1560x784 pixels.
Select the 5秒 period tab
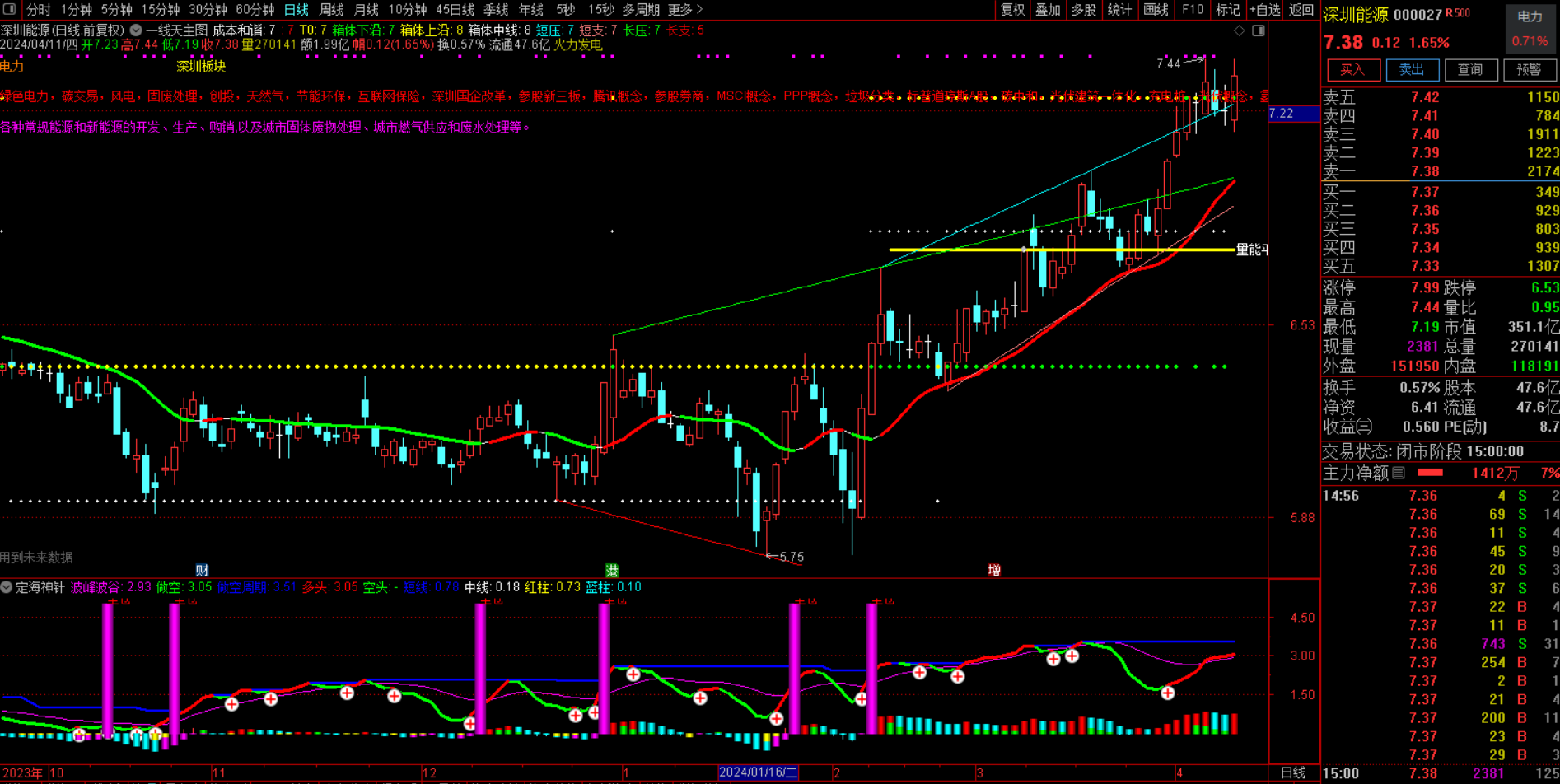[565, 9]
